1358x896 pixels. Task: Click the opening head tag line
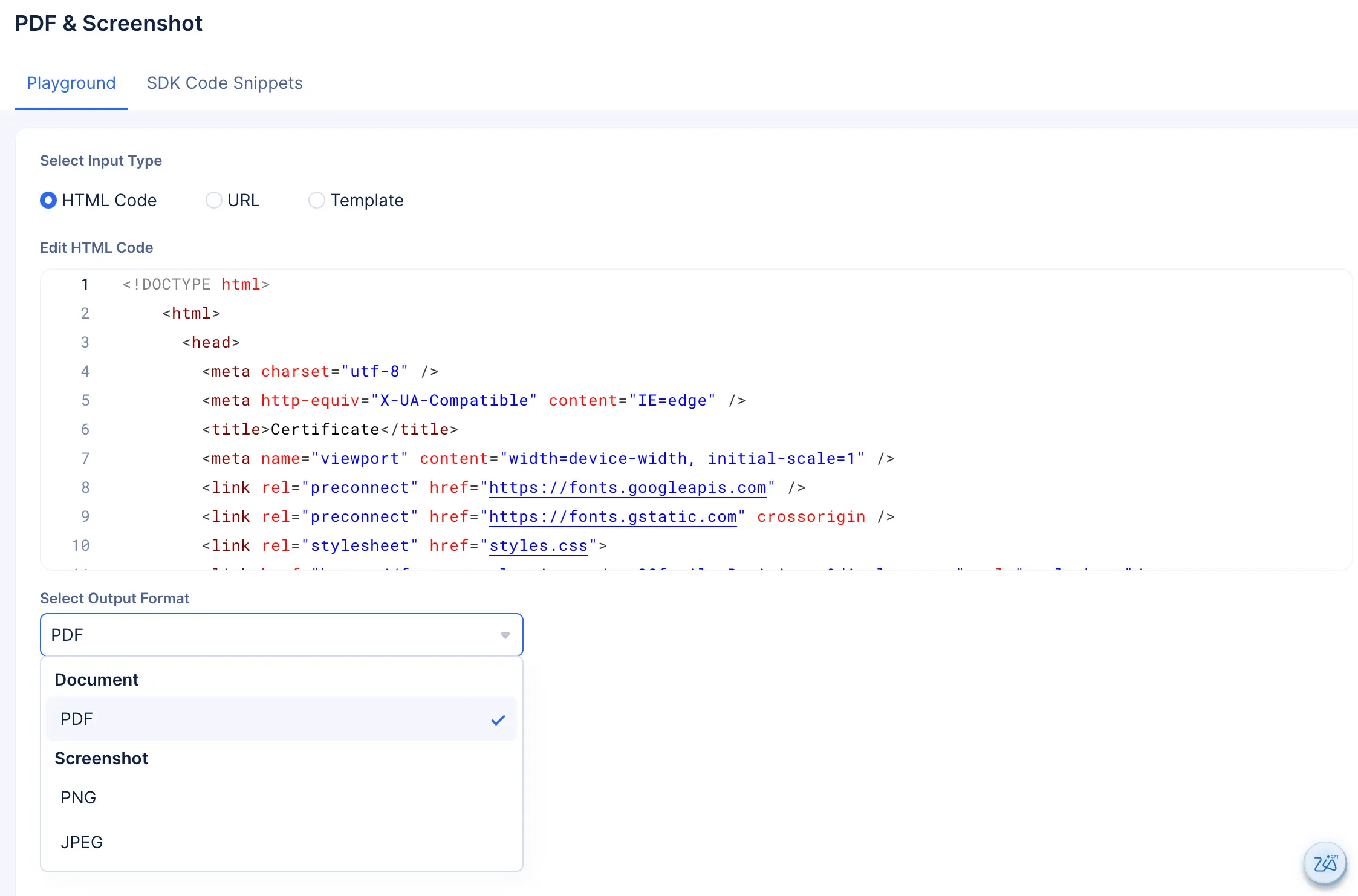point(211,343)
